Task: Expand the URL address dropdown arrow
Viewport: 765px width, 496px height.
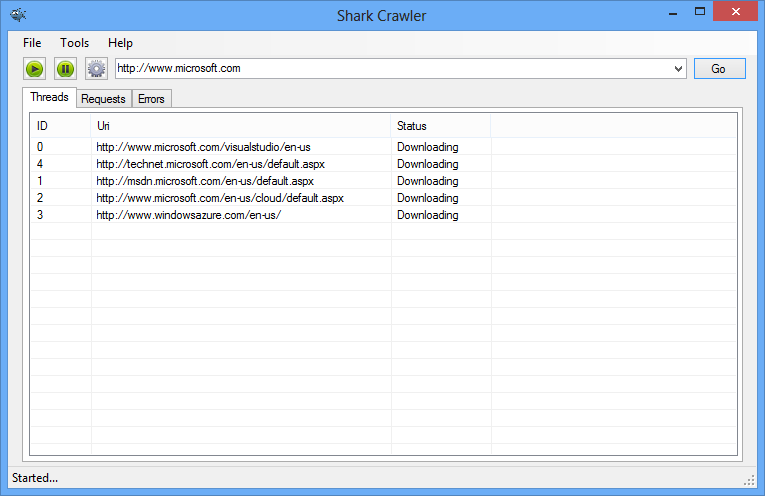Action: [x=678, y=69]
